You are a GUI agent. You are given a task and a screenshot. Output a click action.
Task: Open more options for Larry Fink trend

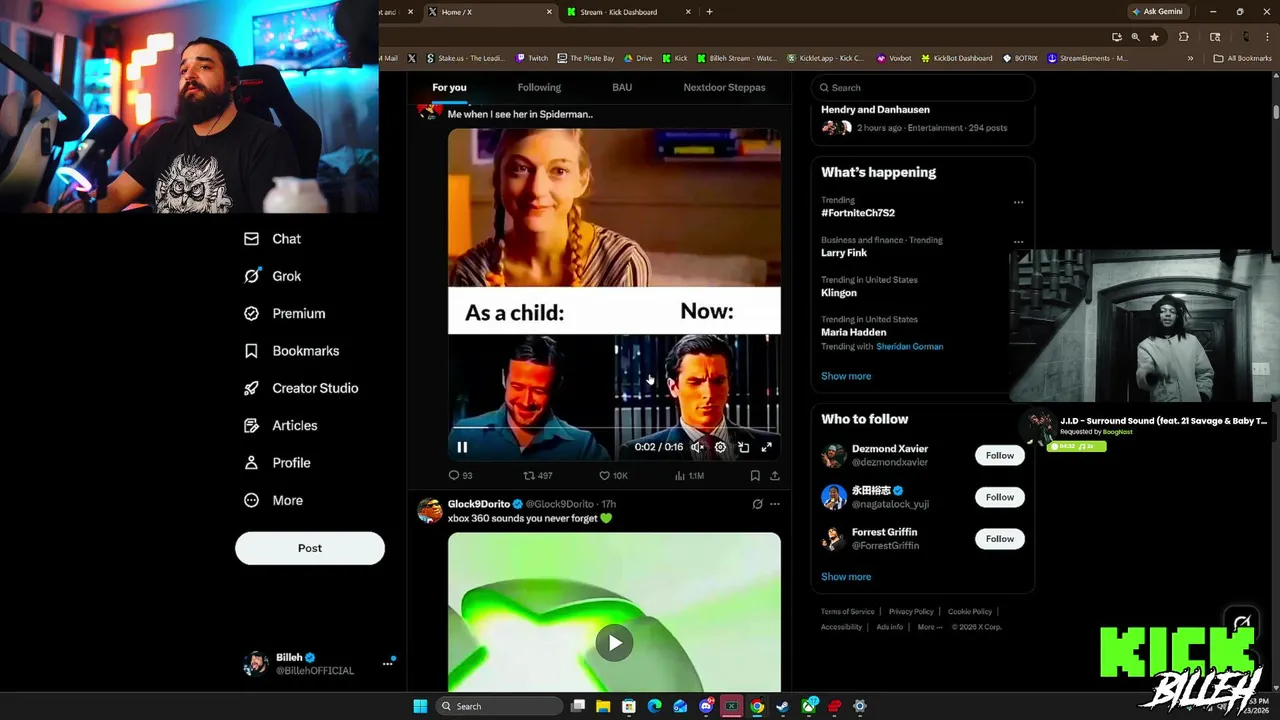click(1018, 242)
